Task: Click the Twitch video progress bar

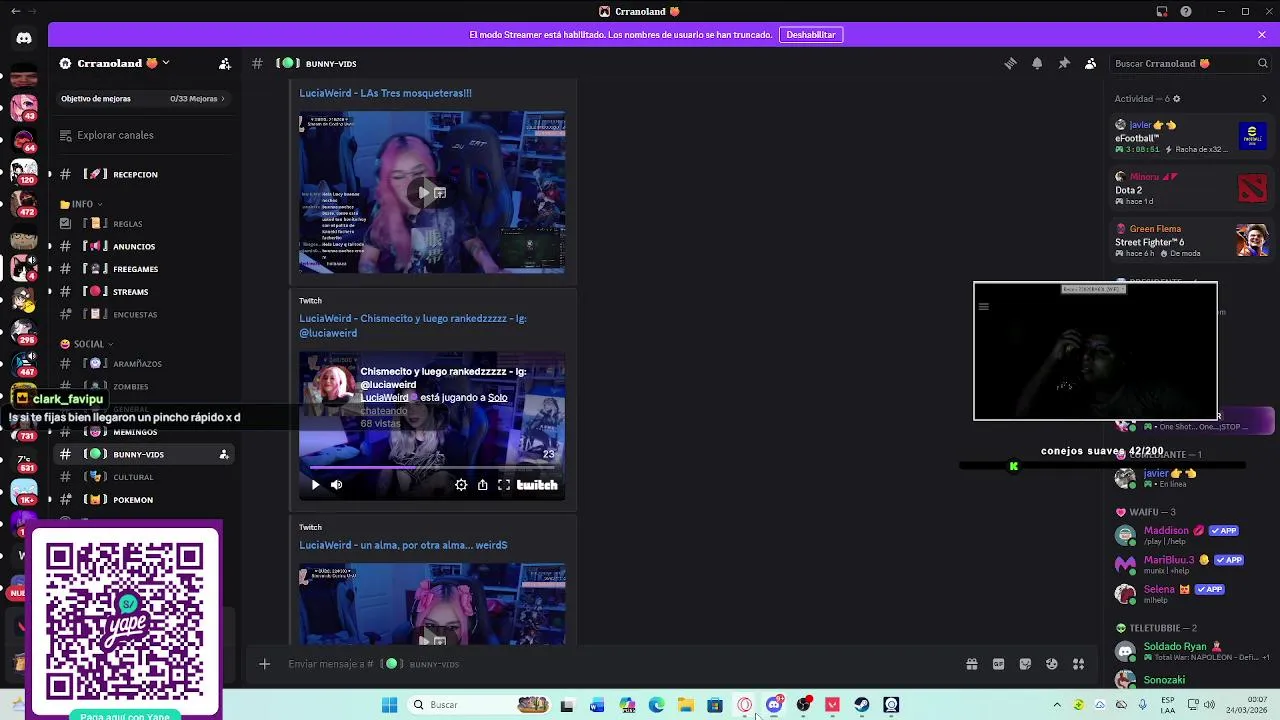Action: (432, 467)
